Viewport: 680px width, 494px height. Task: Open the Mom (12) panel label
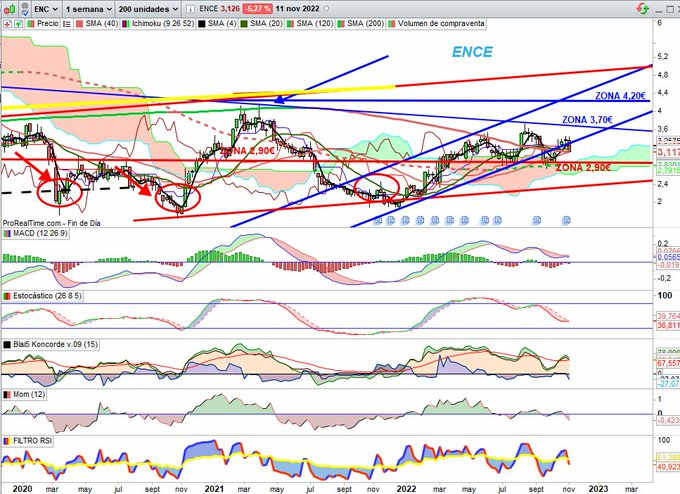point(28,394)
